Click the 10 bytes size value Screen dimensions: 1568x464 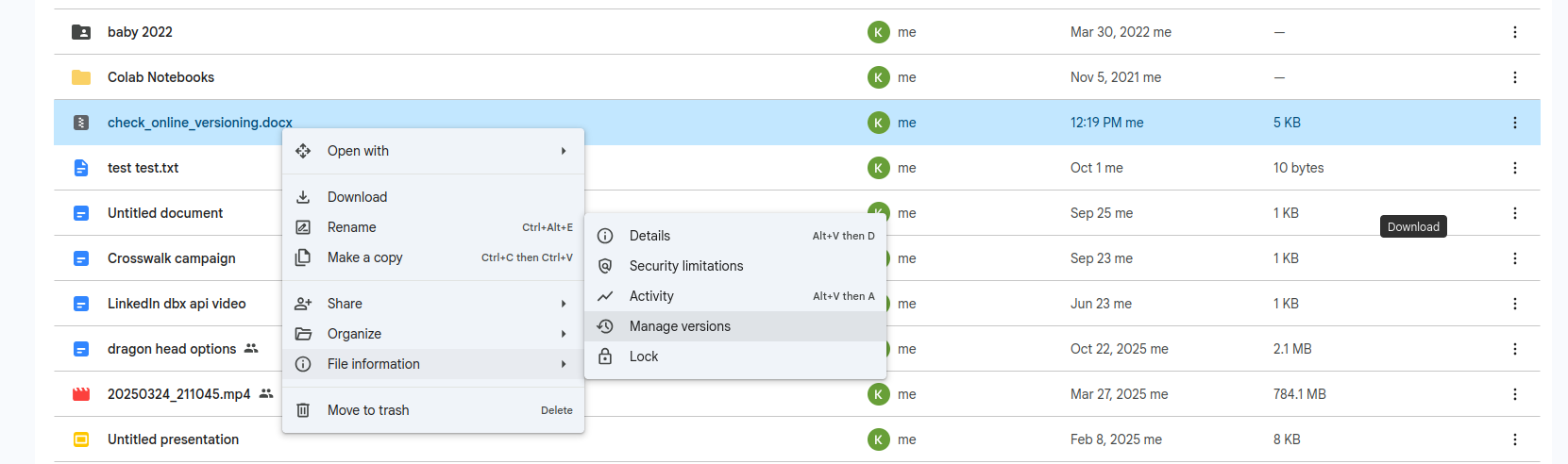pyautogui.click(x=1298, y=168)
